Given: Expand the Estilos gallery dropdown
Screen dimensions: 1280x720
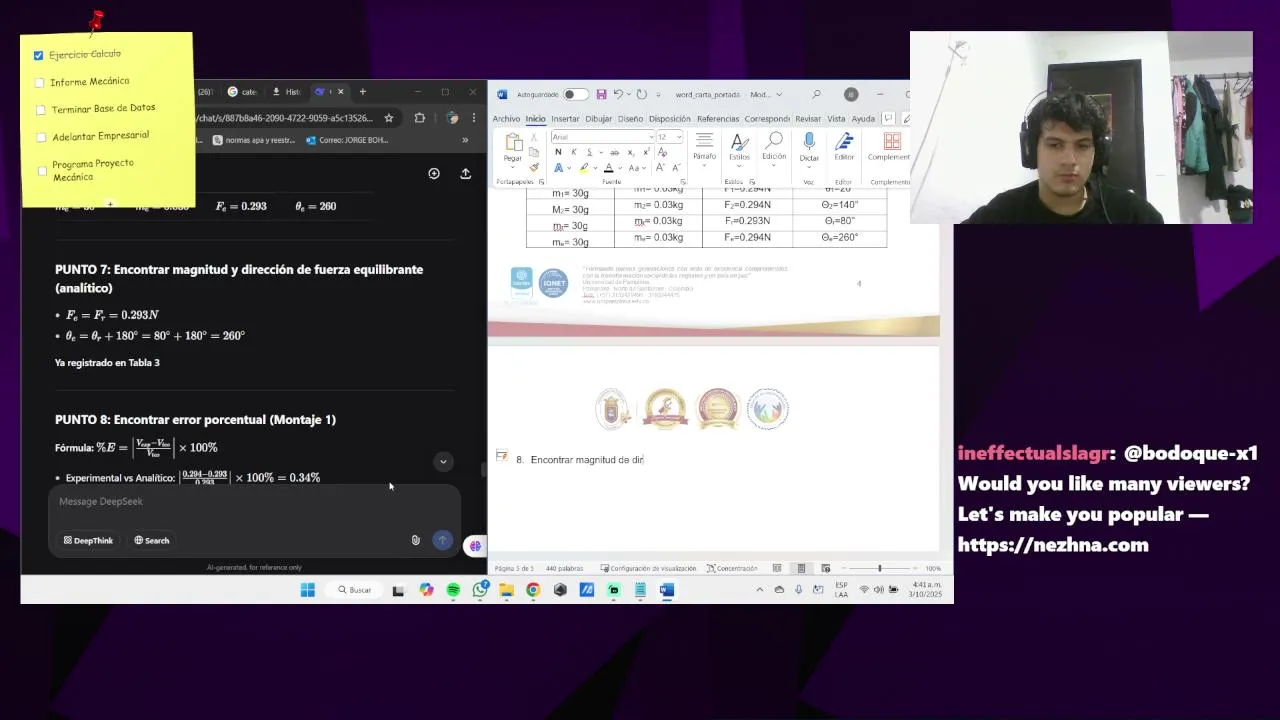Looking at the screenshot, I should [x=739, y=166].
